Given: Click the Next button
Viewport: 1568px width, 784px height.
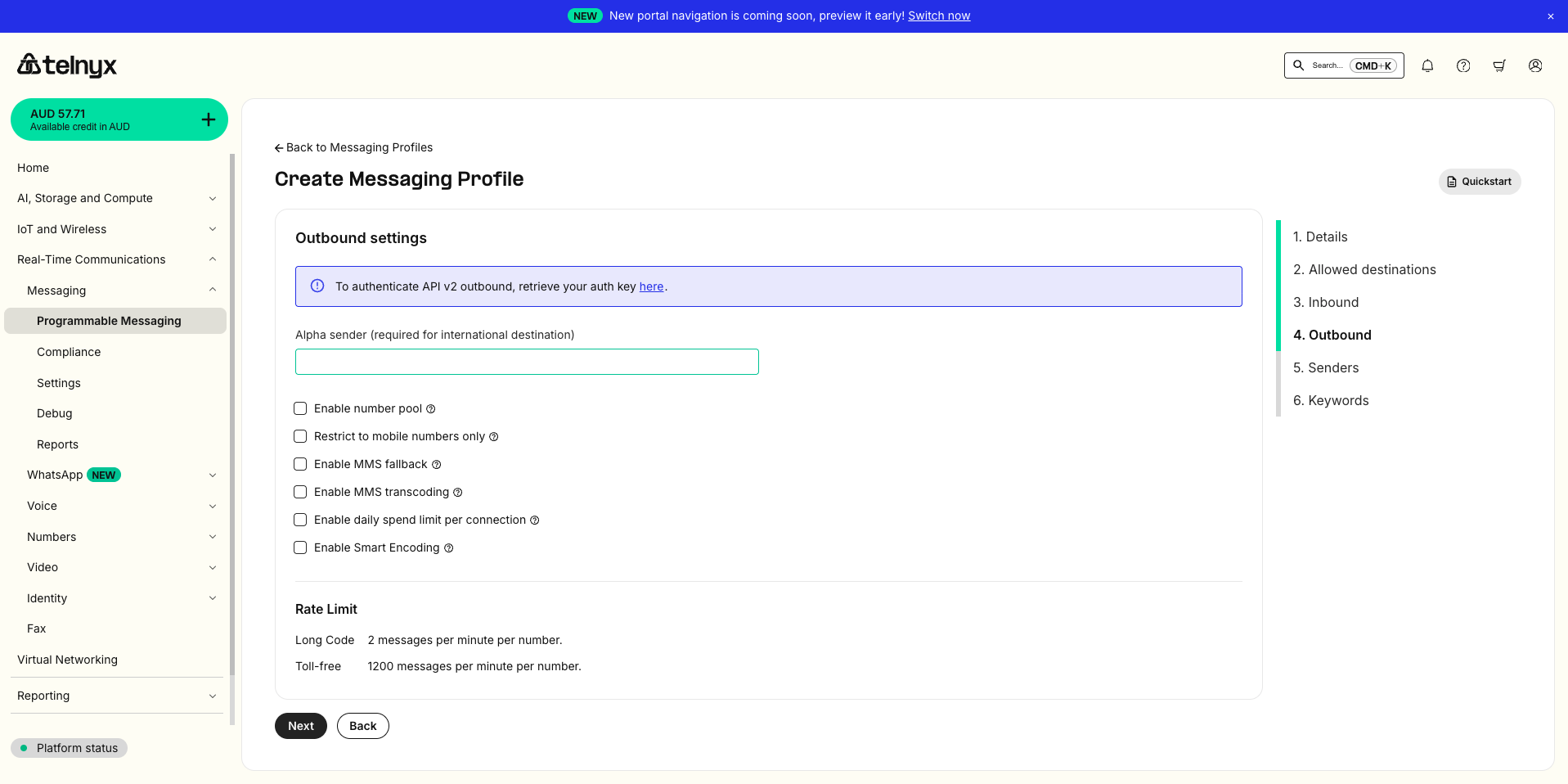Looking at the screenshot, I should click(x=300, y=726).
